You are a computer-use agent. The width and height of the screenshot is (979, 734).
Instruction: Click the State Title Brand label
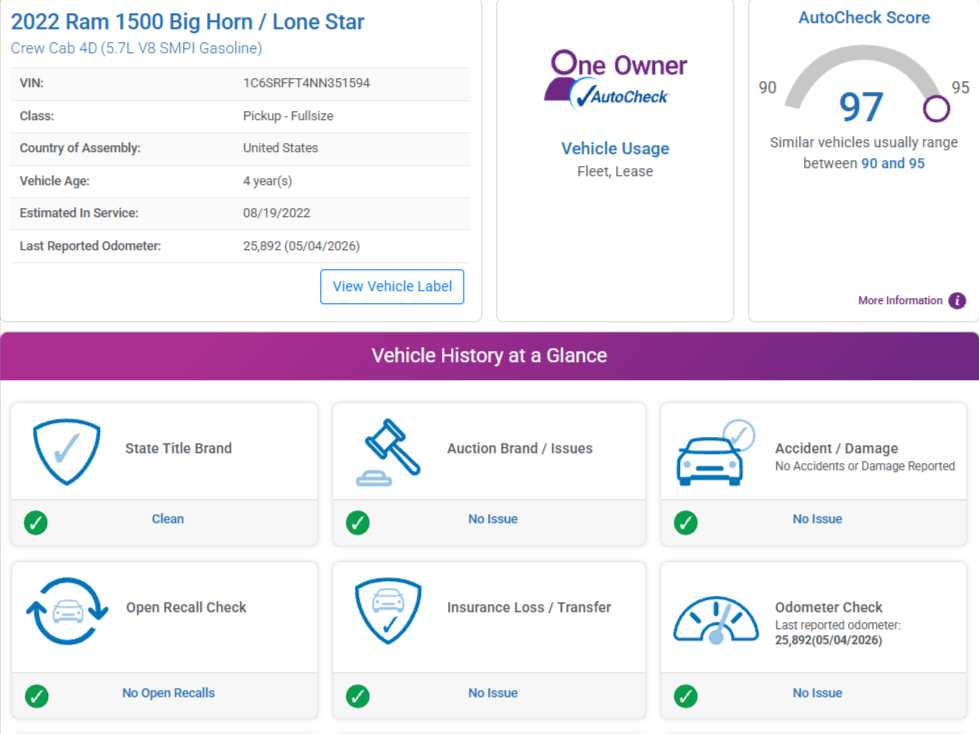point(179,448)
